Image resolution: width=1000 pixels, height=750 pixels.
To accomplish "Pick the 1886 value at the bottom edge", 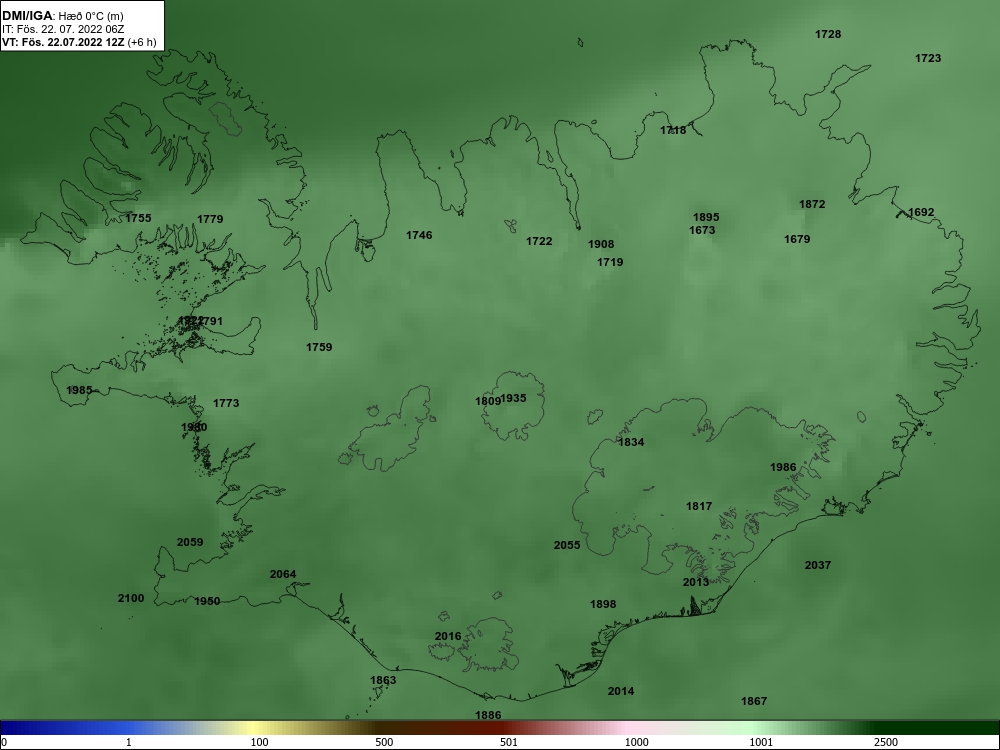I will pyautogui.click(x=488, y=716).
